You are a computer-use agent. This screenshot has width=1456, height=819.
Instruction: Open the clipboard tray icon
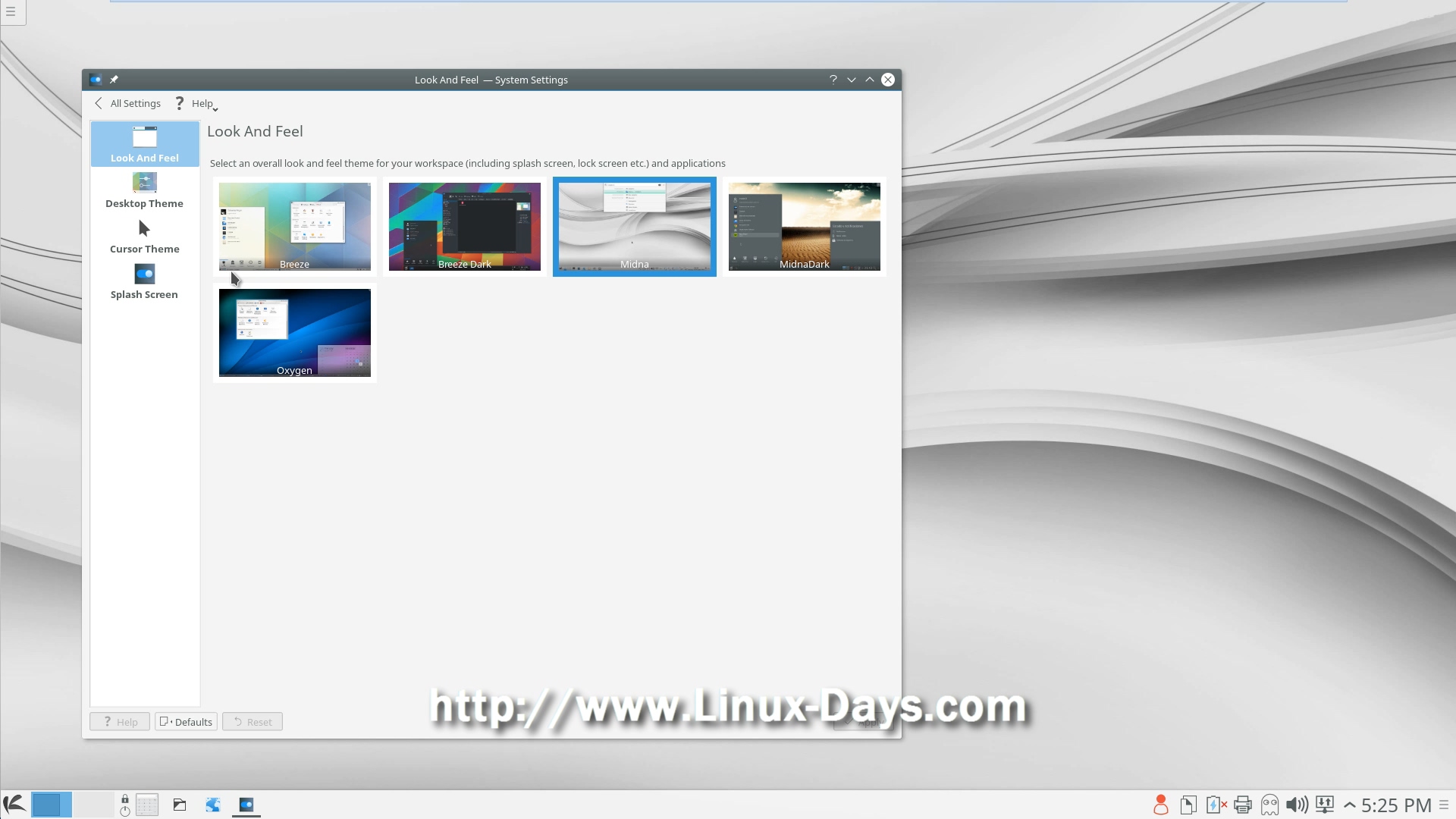point(1188,805)
